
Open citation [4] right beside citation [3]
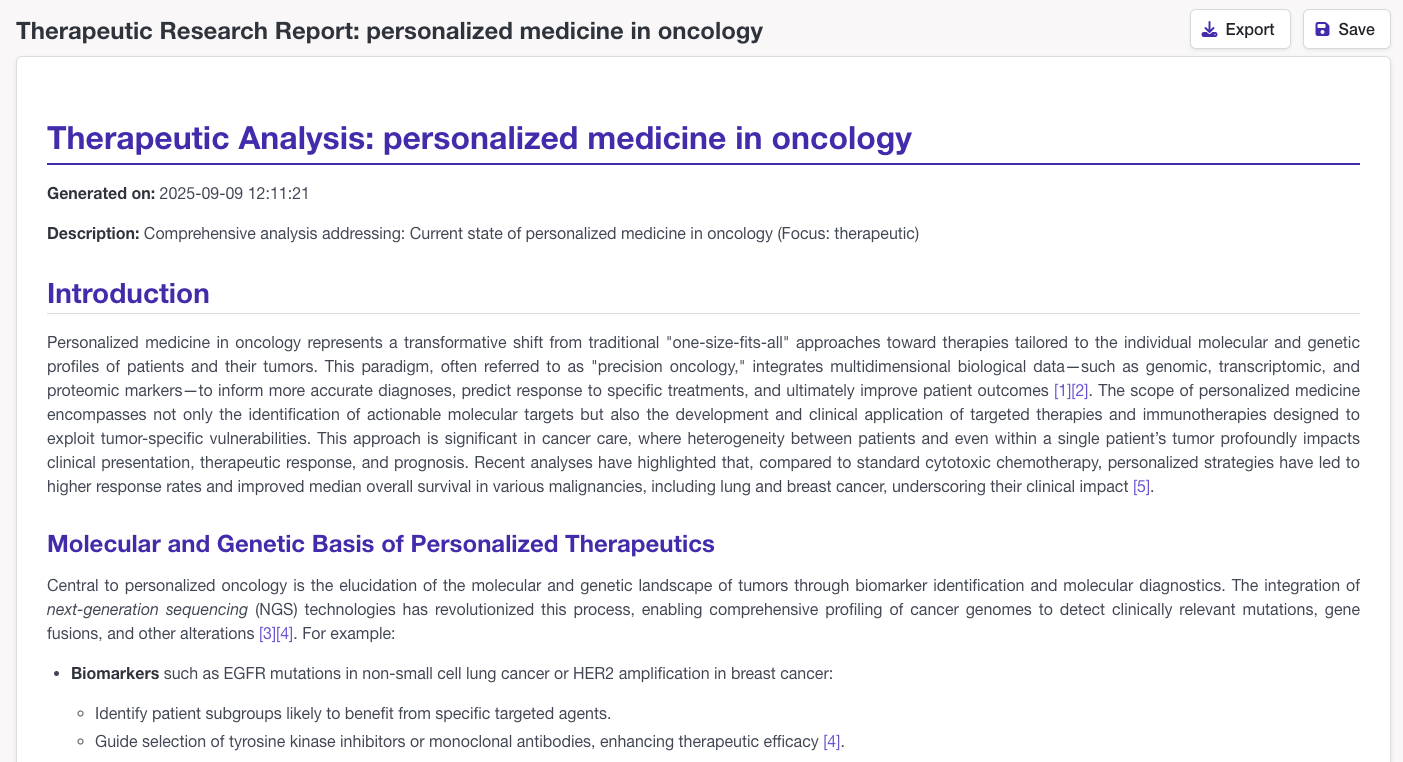(285, 633)
